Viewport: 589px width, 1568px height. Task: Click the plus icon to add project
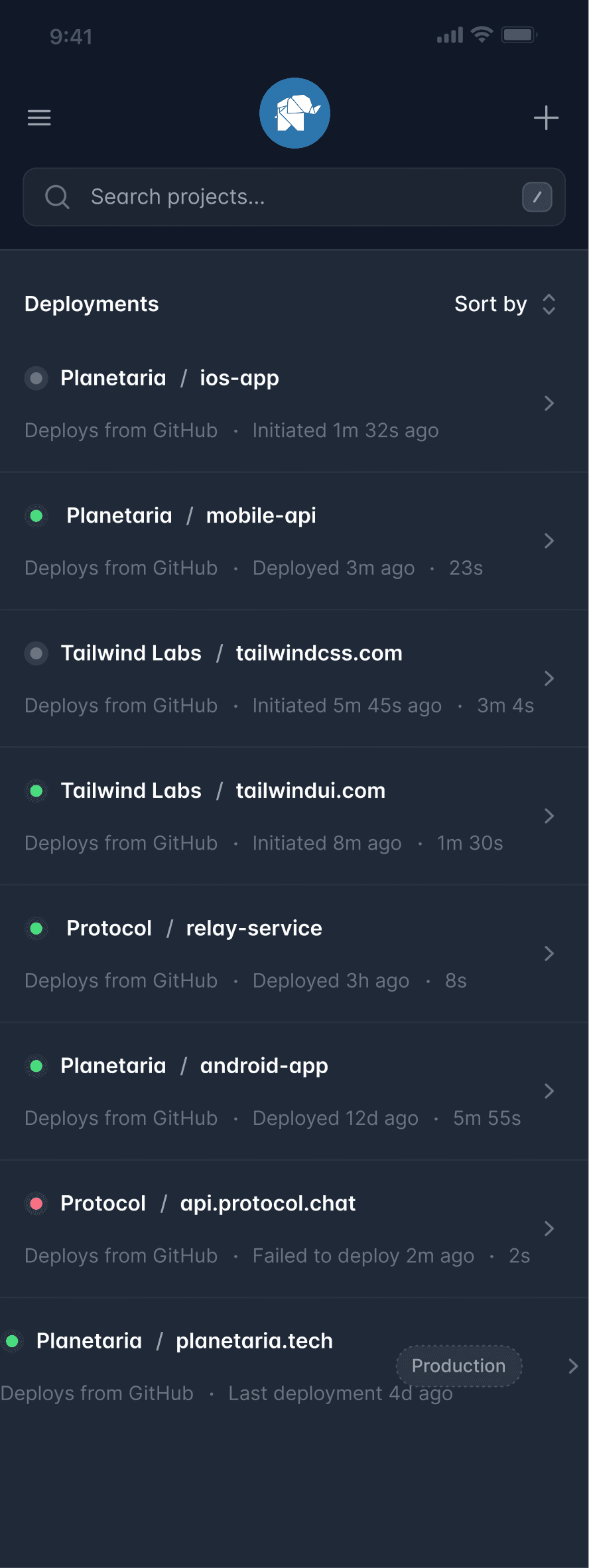pos(546,118)
